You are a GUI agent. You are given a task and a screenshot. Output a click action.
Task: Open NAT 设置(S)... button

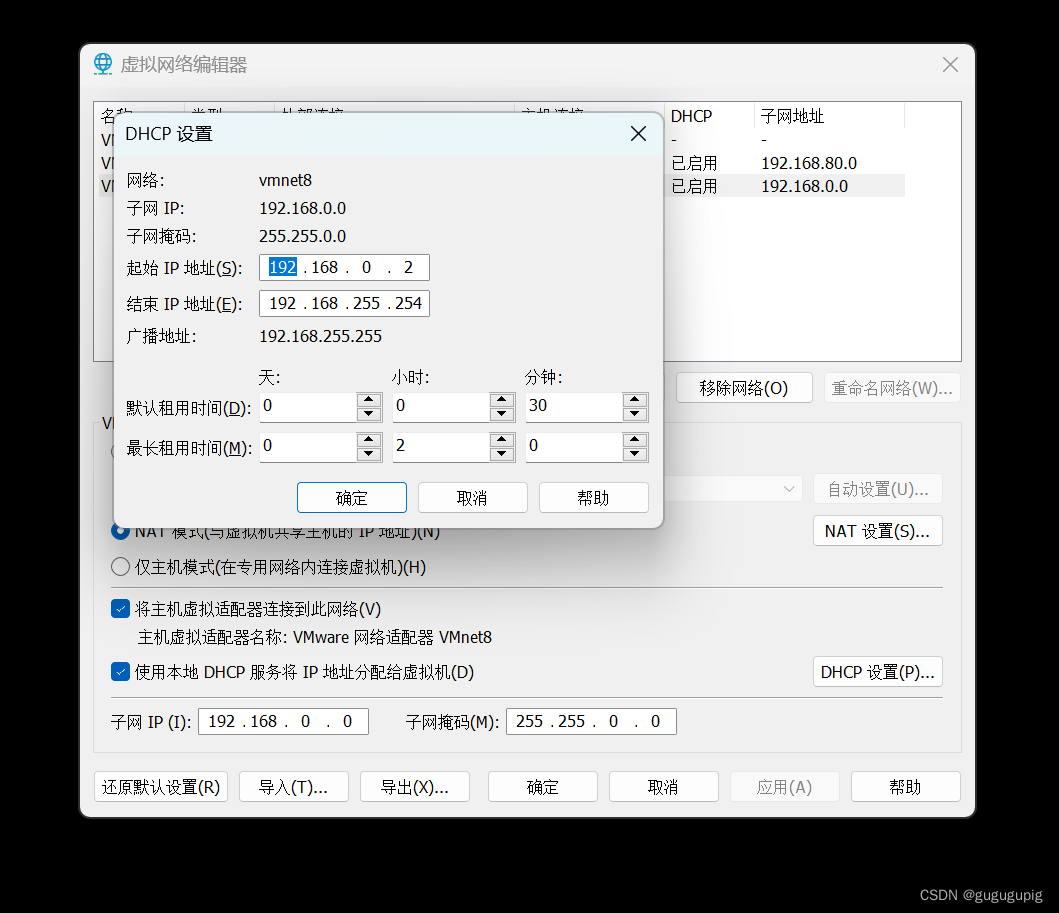pyautogui.click(x=878, y=531)
